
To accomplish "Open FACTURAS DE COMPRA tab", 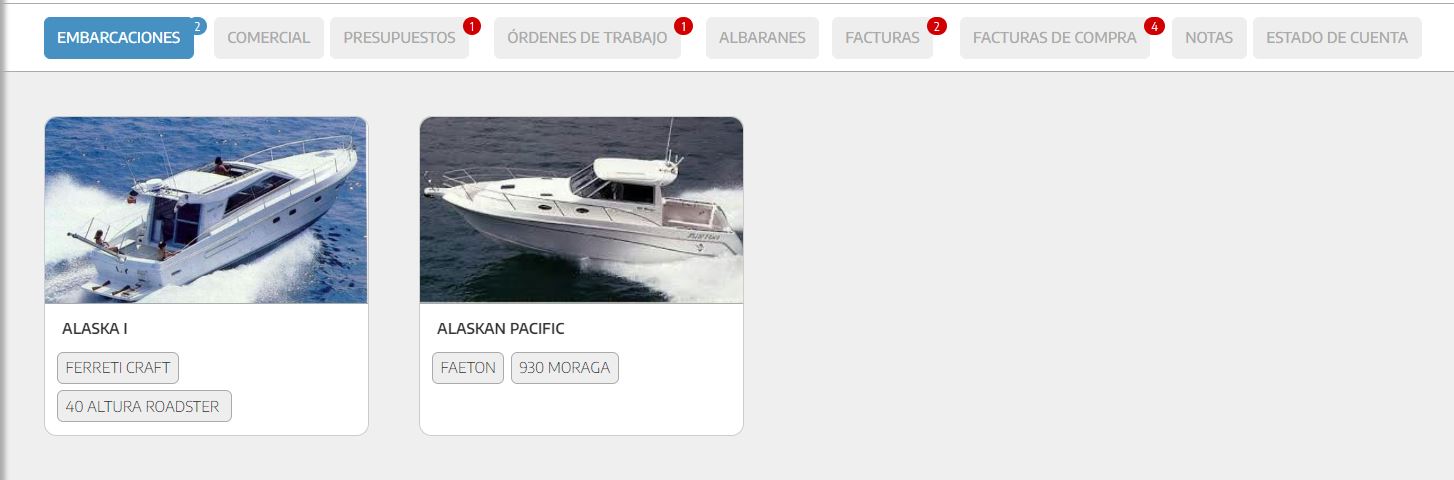I will pyautogui.click(x=1055, y=38).
